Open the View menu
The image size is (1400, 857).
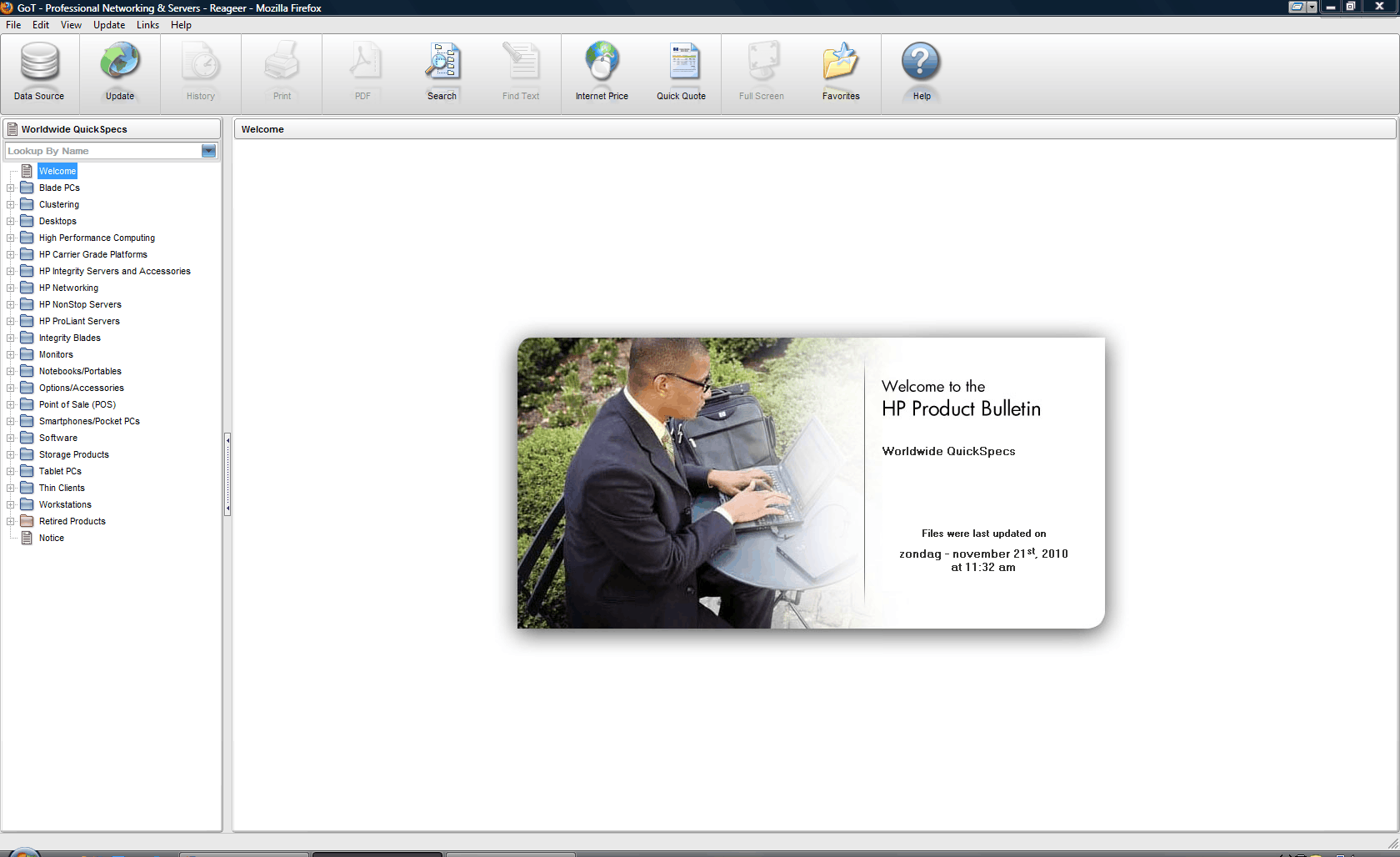click(71, 25)
